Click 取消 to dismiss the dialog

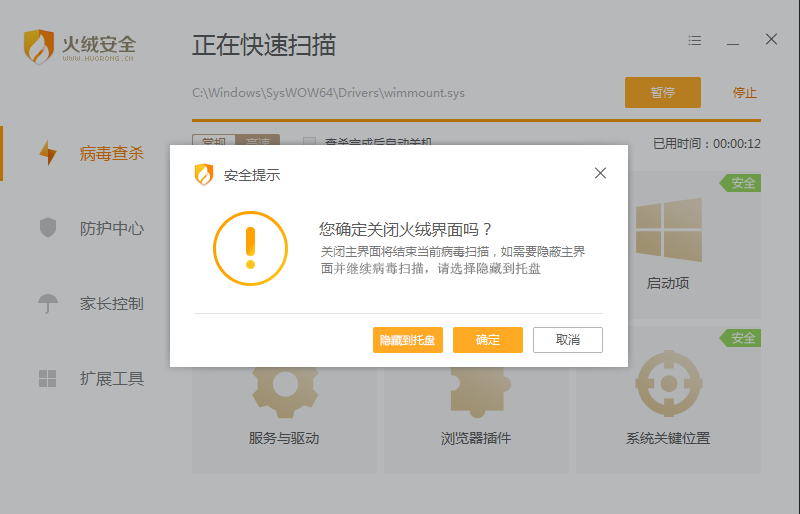(x=568, y=340)
